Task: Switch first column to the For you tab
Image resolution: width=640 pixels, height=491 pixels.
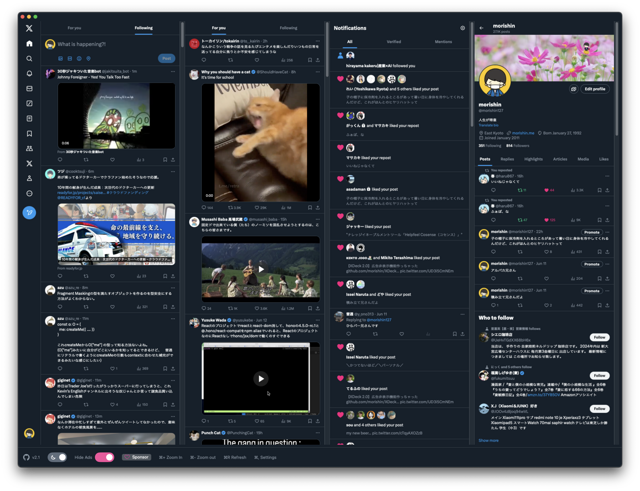Action: [74, 28]
